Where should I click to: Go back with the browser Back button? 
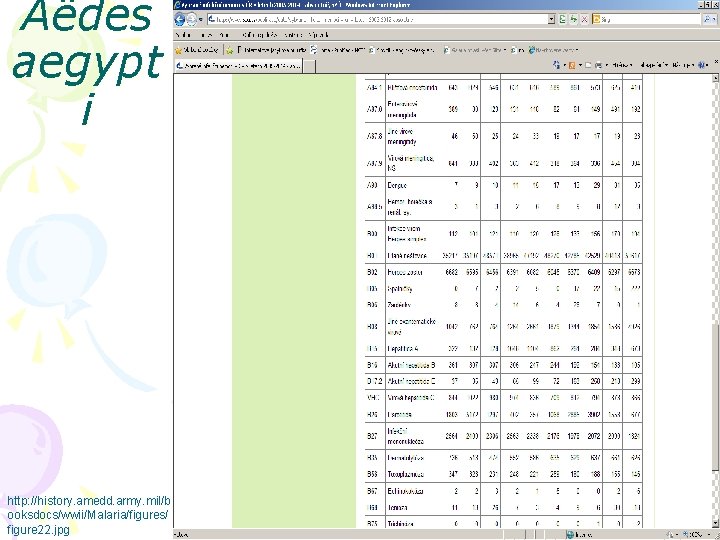[180, 19]
